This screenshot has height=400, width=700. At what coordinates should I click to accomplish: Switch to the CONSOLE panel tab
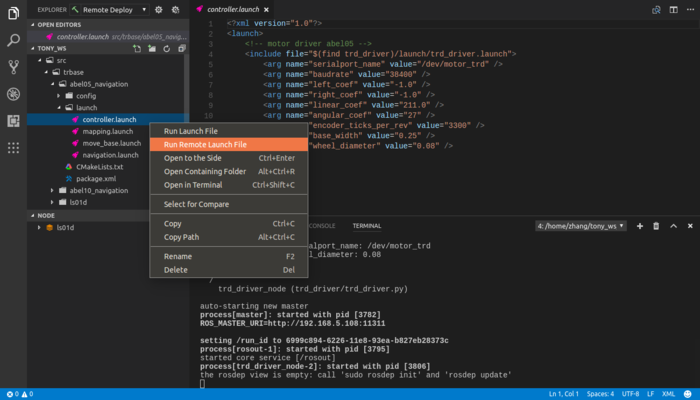[x=322, y=226]
